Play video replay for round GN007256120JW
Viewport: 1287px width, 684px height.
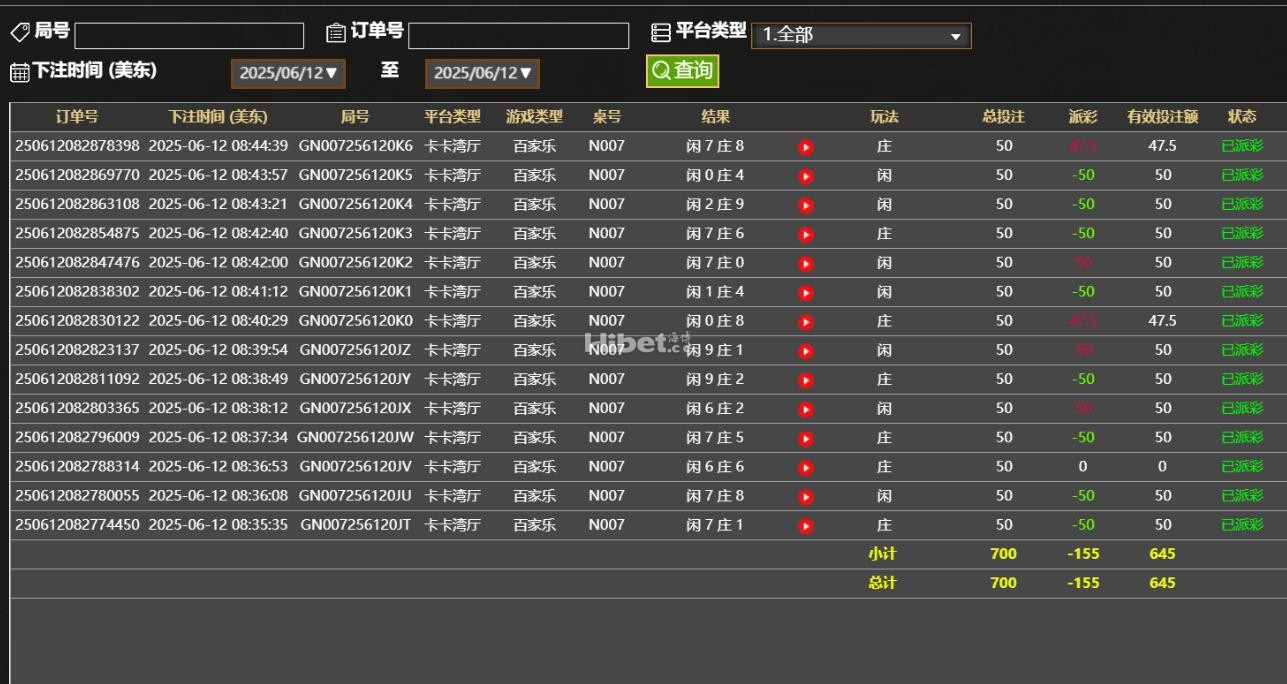point(805,438)
